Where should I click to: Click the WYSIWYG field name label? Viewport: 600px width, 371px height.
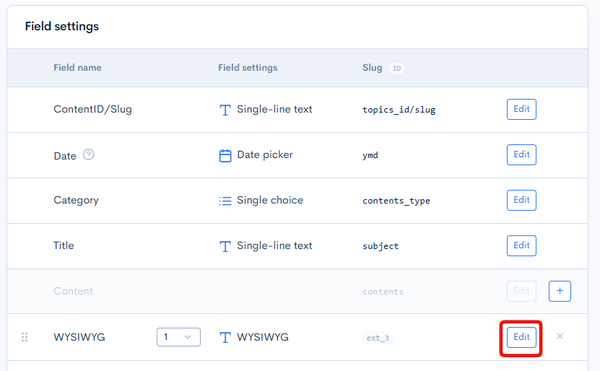click(x=79, y=337)
